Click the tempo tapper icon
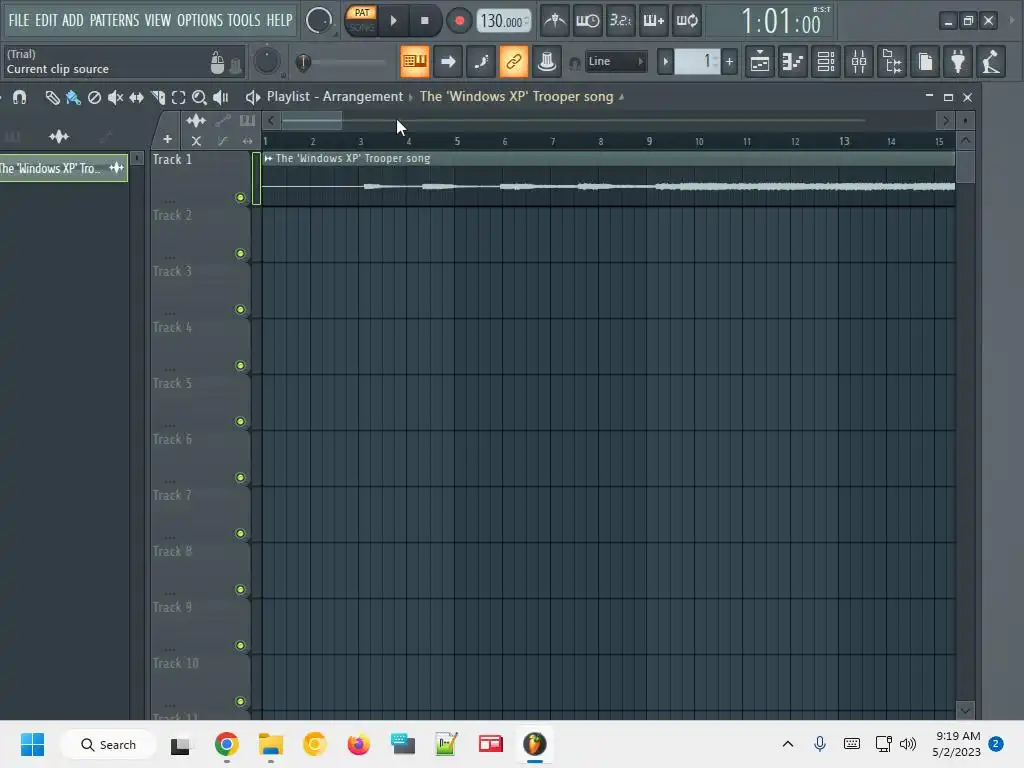The height and width of the screenshot is (768, 1024). pyautogui.click(x=991, y=62)
